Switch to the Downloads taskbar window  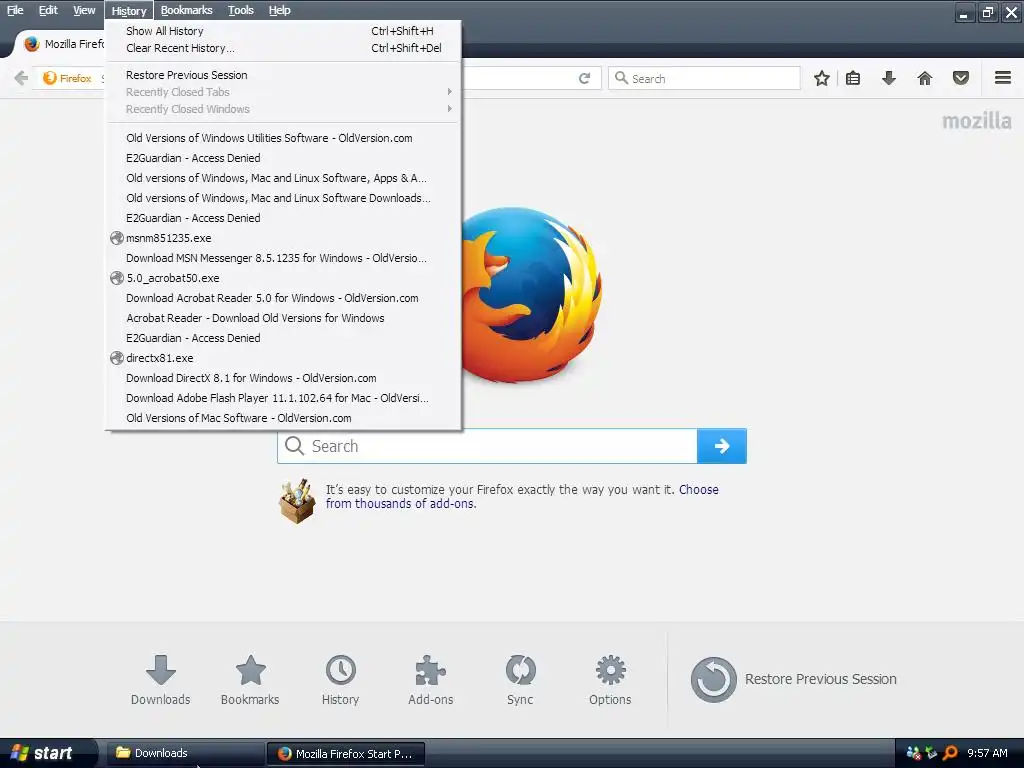coord(185,753)
